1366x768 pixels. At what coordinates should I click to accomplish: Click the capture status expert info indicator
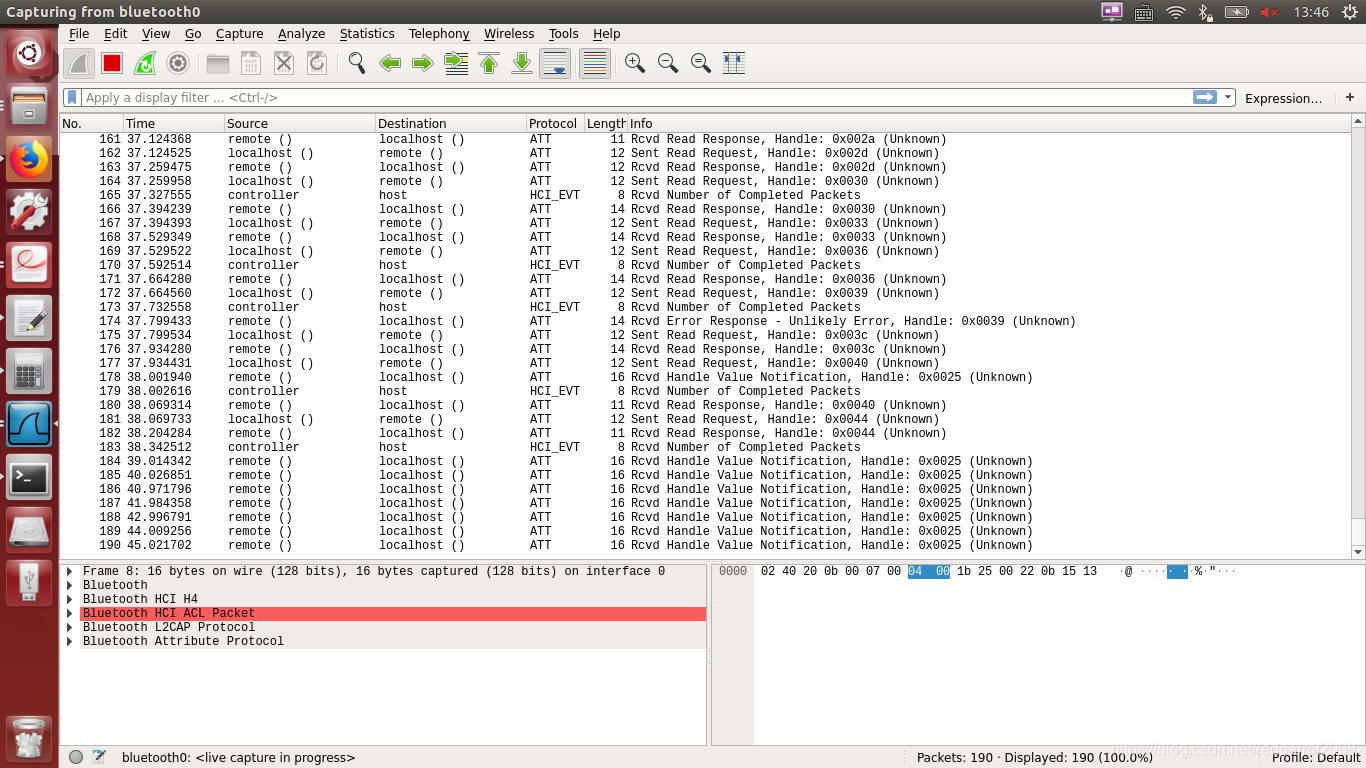(x=76, y=757)
